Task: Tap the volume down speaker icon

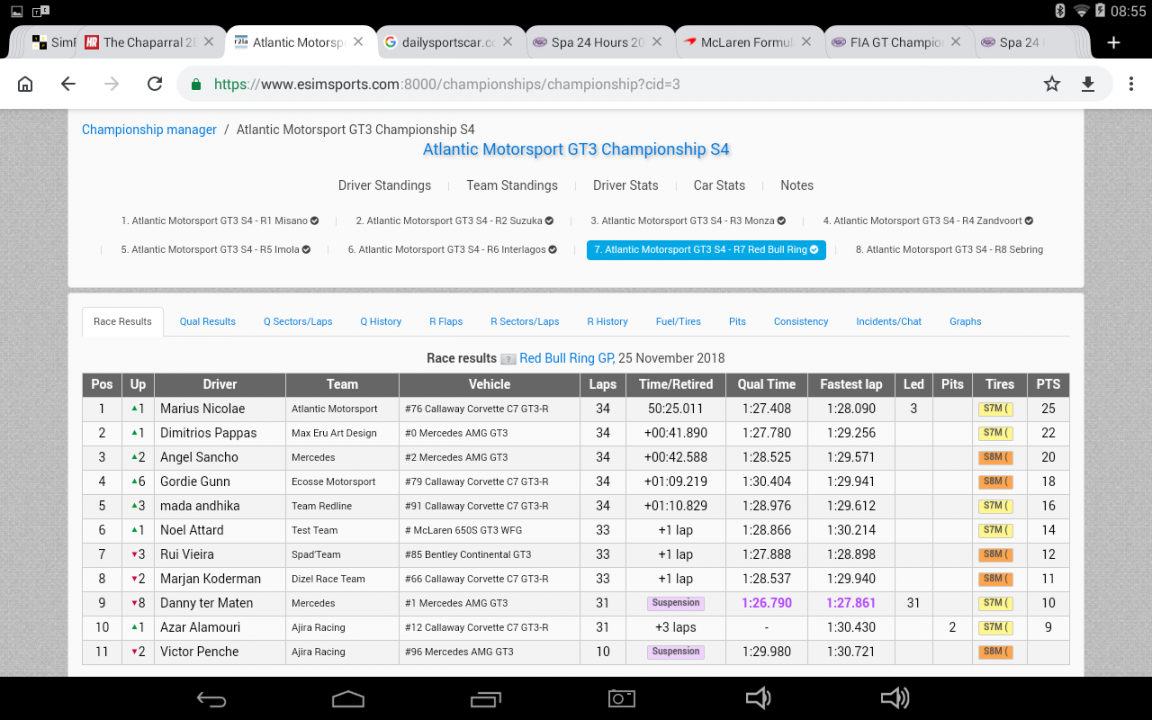Action: click(758, 698)
